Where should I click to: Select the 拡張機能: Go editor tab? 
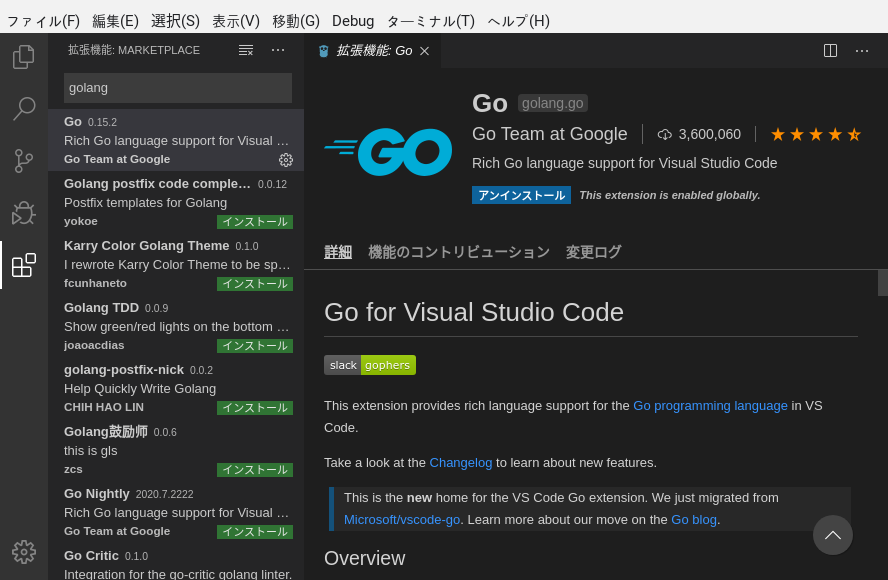pos(373,50)
